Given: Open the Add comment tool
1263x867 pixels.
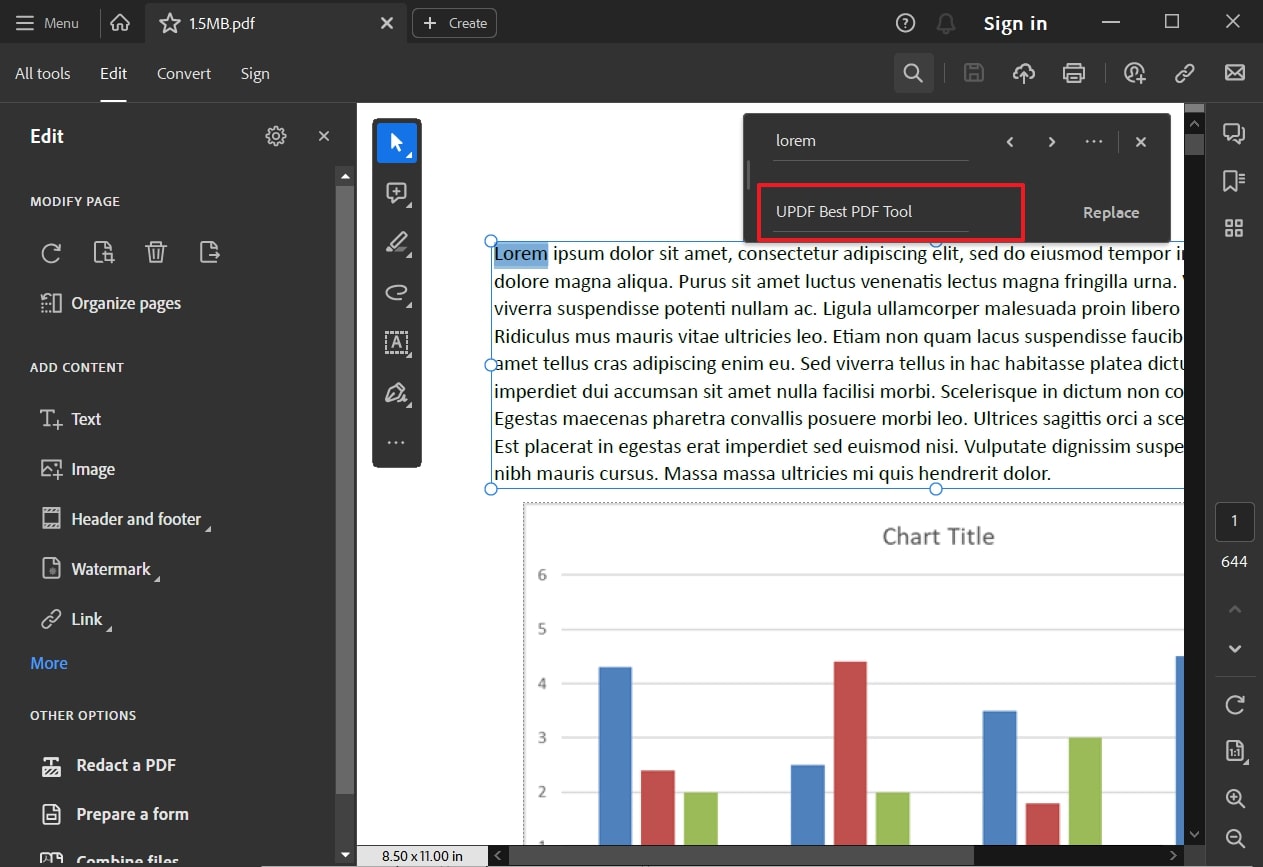Looking at the screenshot, I should (x=397, y=193).
